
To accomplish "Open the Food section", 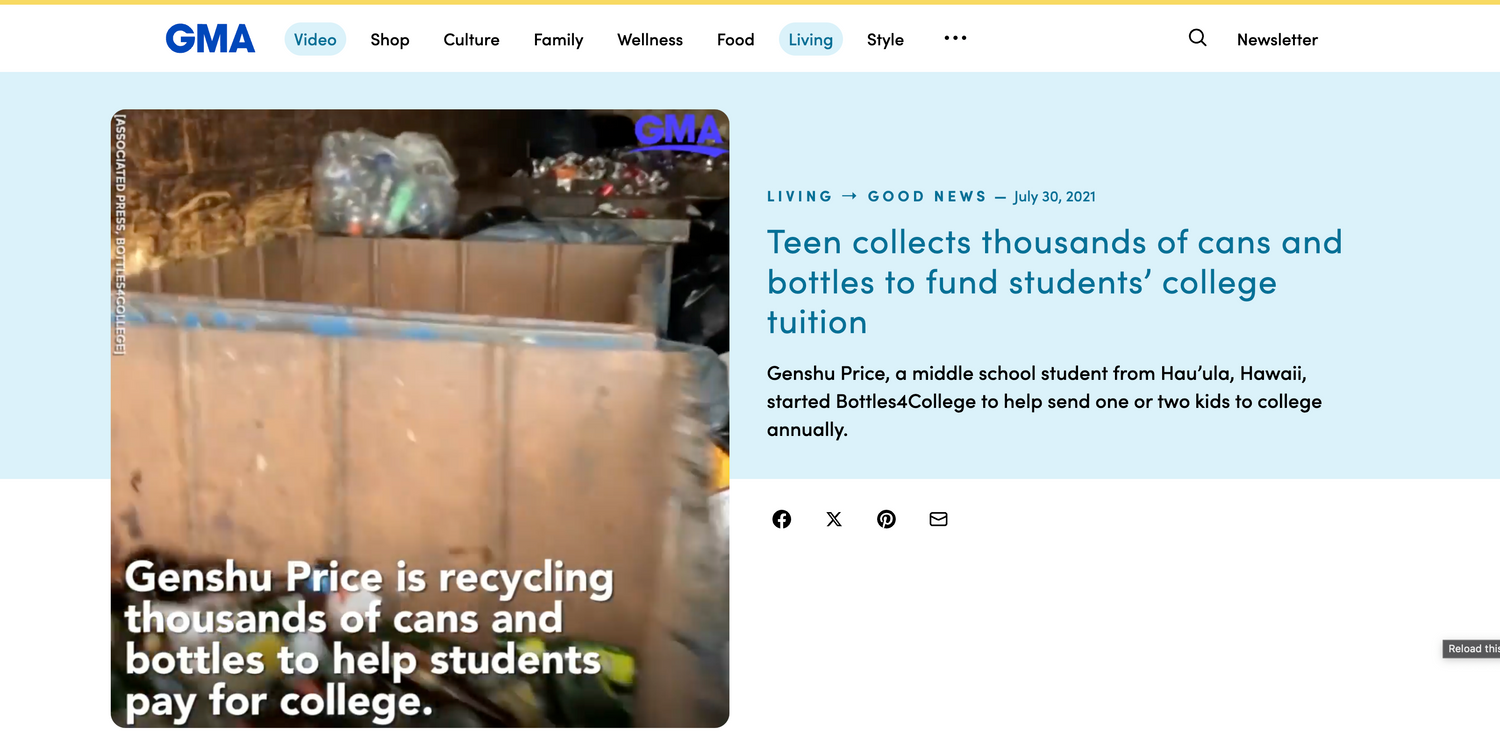I will coord(735,39).
